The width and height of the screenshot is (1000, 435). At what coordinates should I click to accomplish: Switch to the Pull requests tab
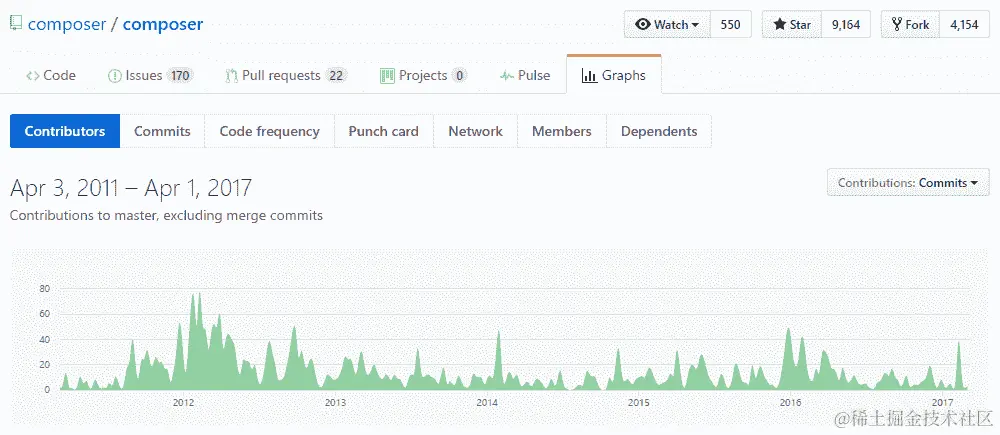(x=286, y=75)
